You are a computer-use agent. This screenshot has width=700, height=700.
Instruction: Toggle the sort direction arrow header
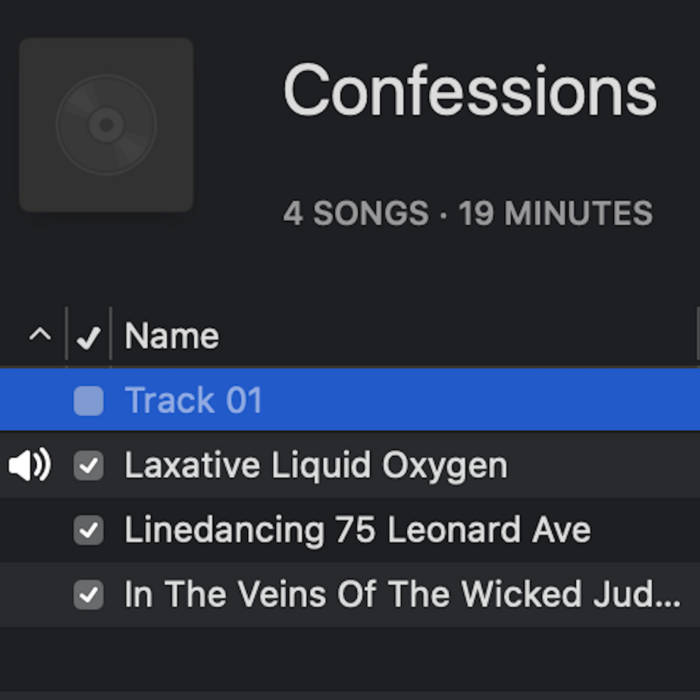[x=40, y=335]
